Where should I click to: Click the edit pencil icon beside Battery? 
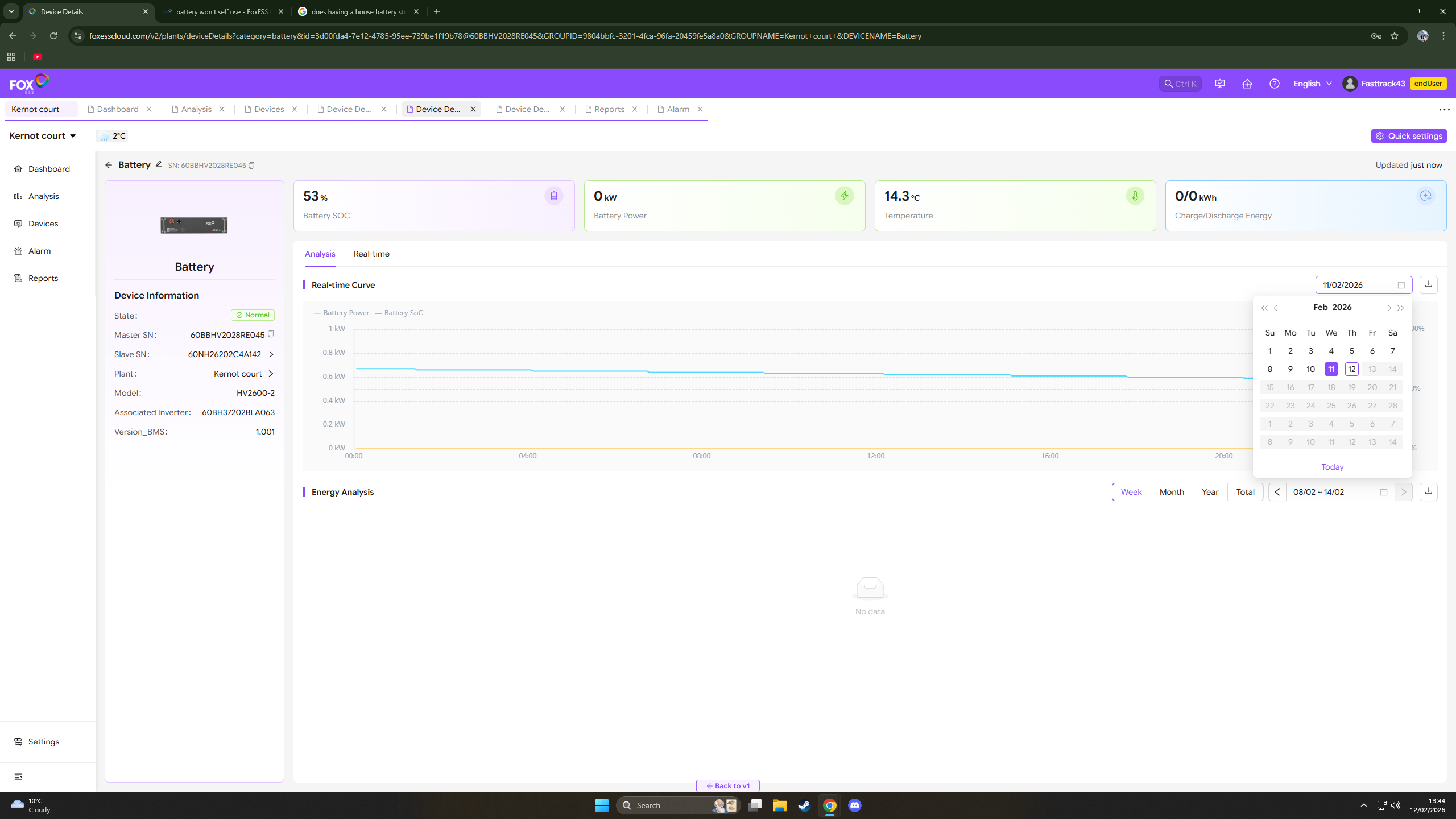point(159,164)
